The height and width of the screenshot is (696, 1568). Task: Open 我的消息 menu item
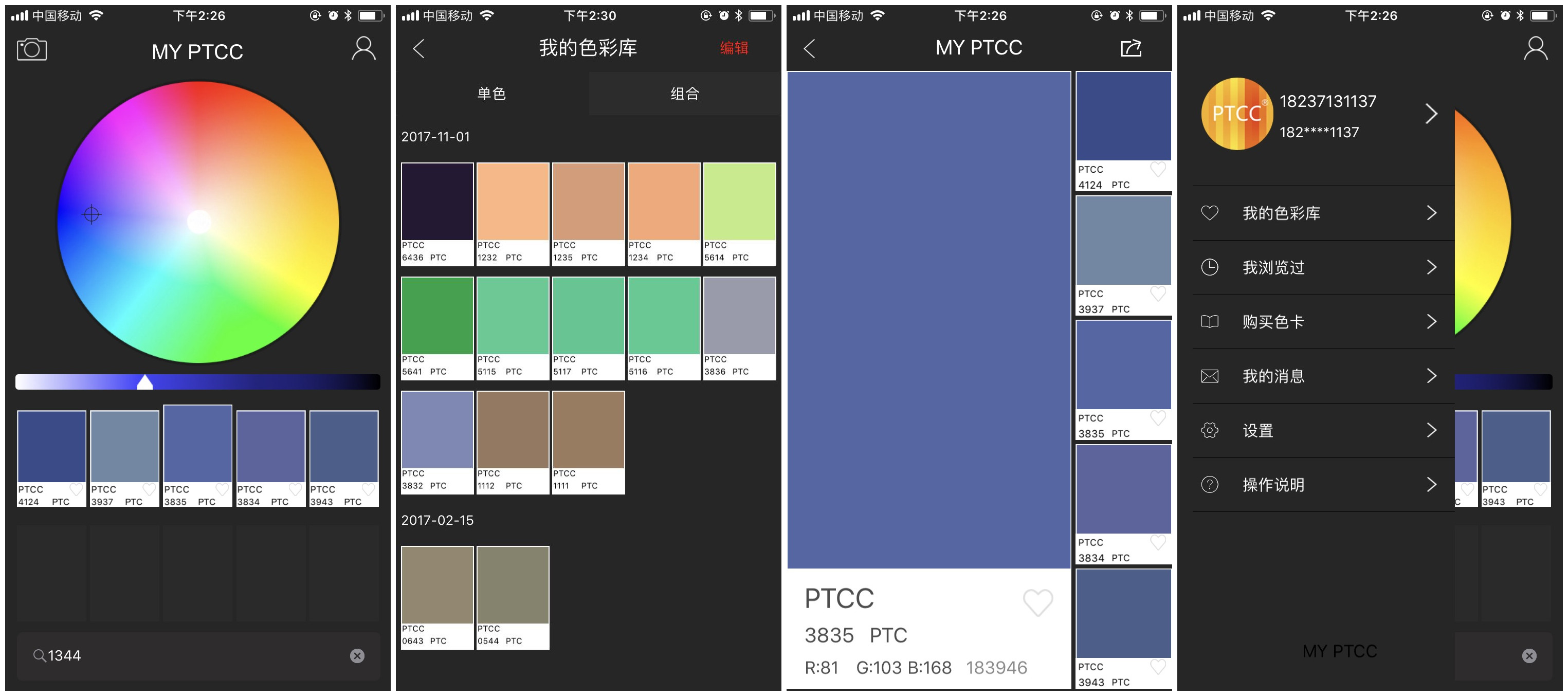1323,376
